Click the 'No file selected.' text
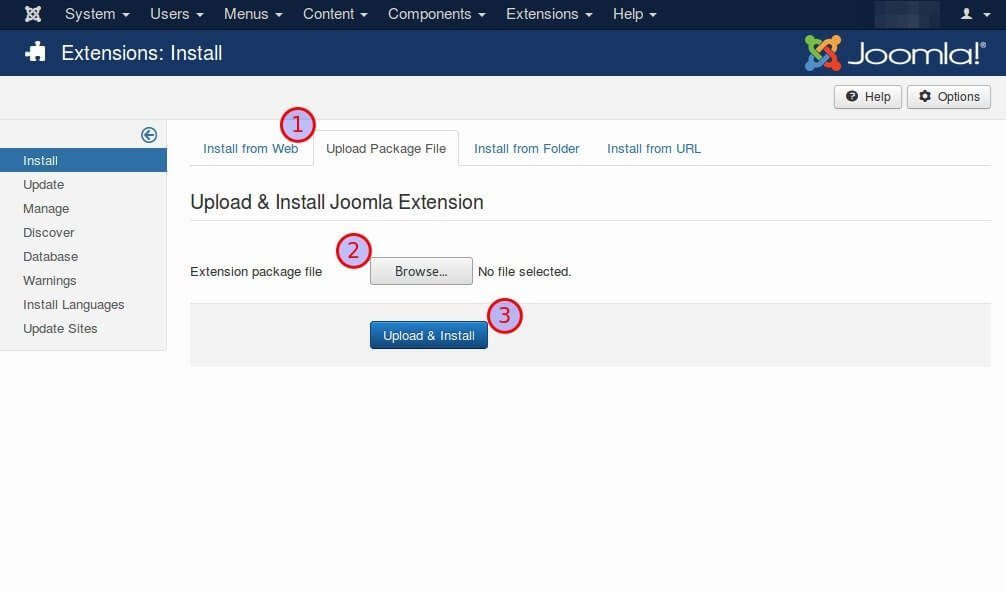This screenshot has width=1006, height=593. [524, 271]
